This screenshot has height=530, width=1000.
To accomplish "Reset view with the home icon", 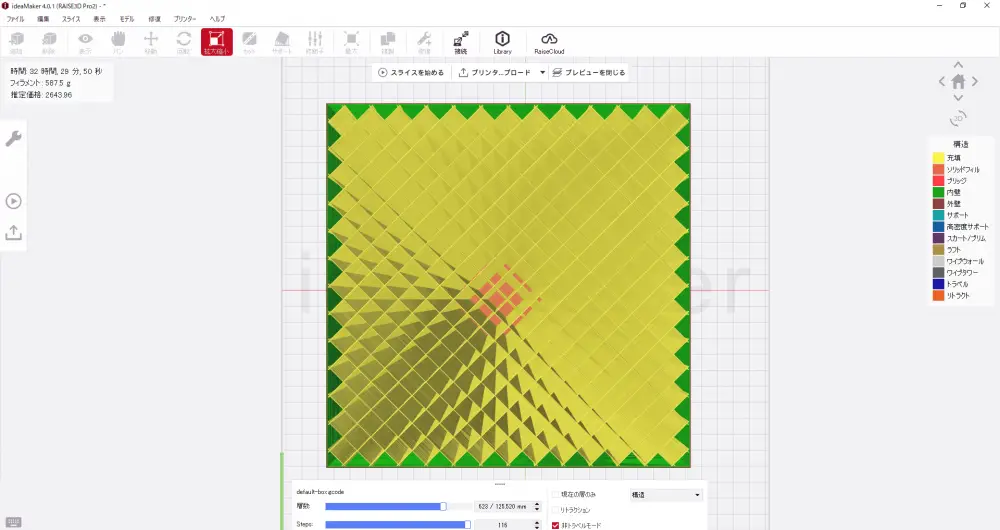I will 958,81.
